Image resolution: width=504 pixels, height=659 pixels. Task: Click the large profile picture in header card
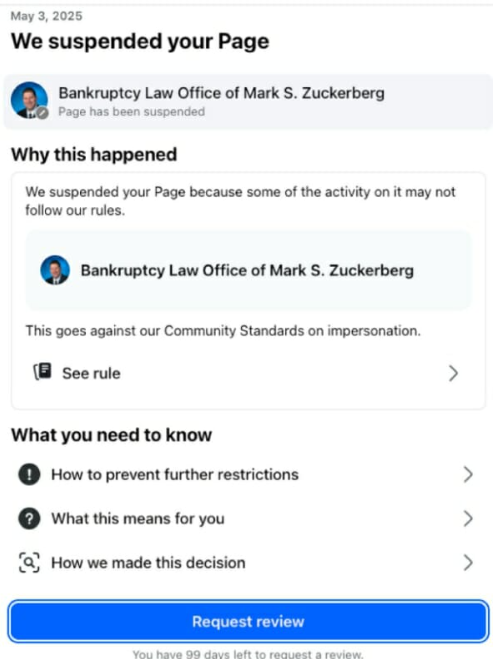tap(29, 100)
